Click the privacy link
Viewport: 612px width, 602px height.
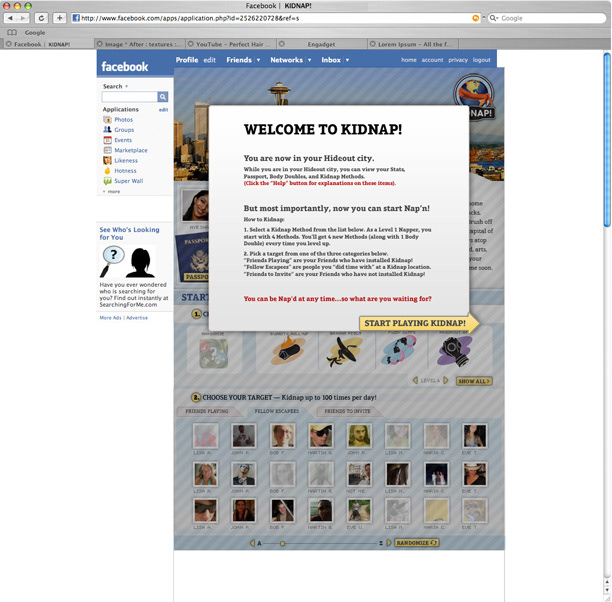coord(457,60)
